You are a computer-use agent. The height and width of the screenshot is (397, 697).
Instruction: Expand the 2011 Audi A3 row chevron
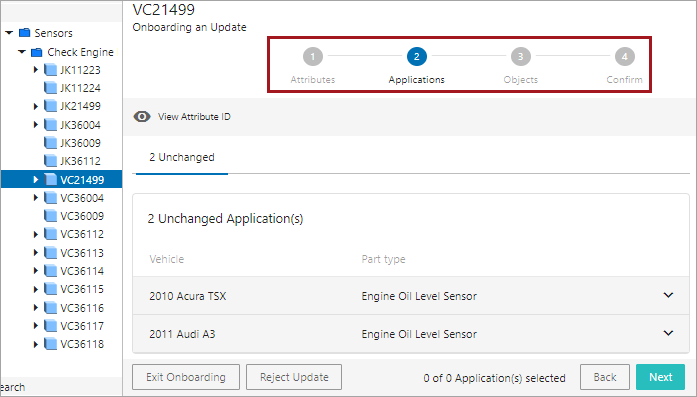pos(668,333)
